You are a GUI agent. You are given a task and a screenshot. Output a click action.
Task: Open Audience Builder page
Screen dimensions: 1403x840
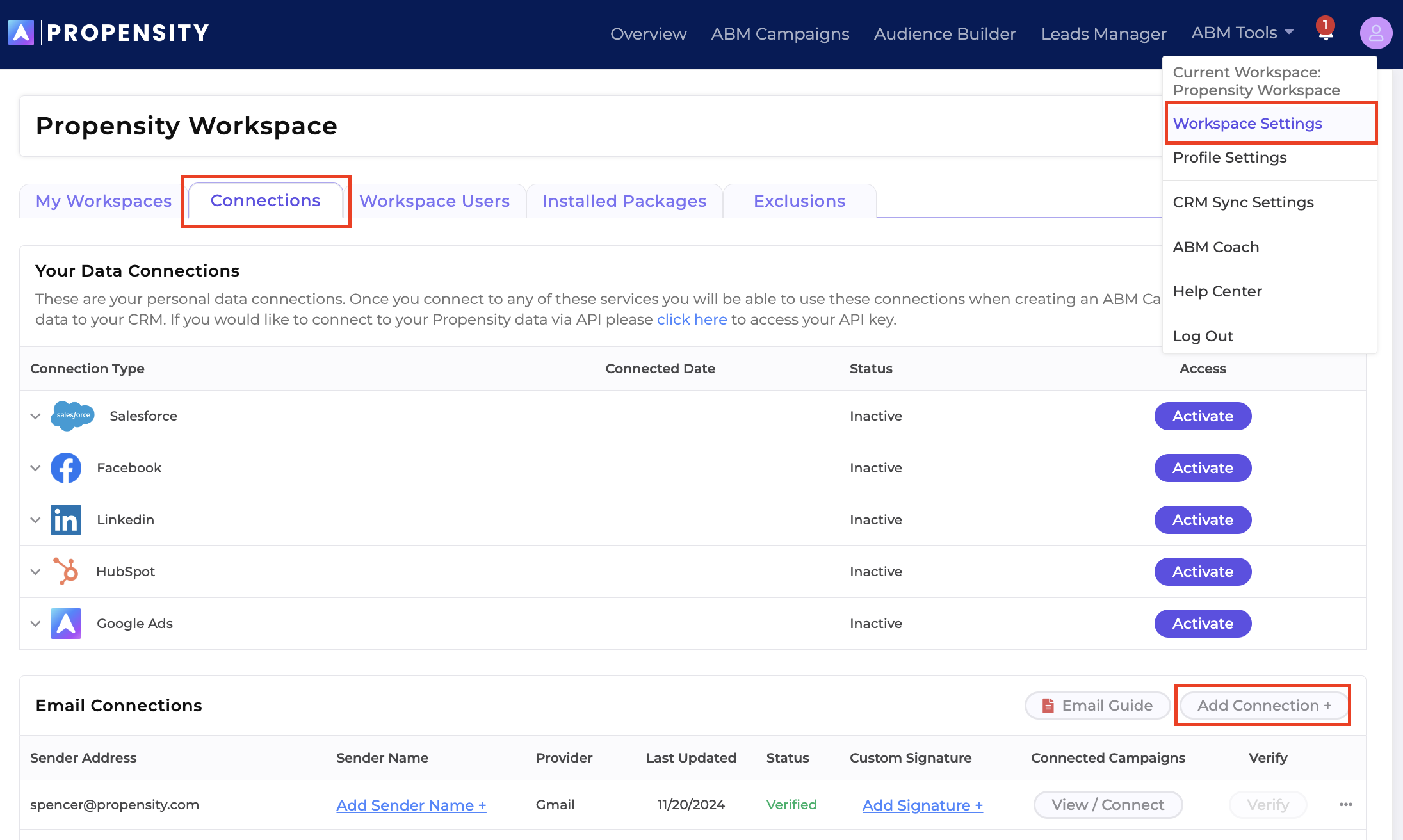click(x=945, y=33)
